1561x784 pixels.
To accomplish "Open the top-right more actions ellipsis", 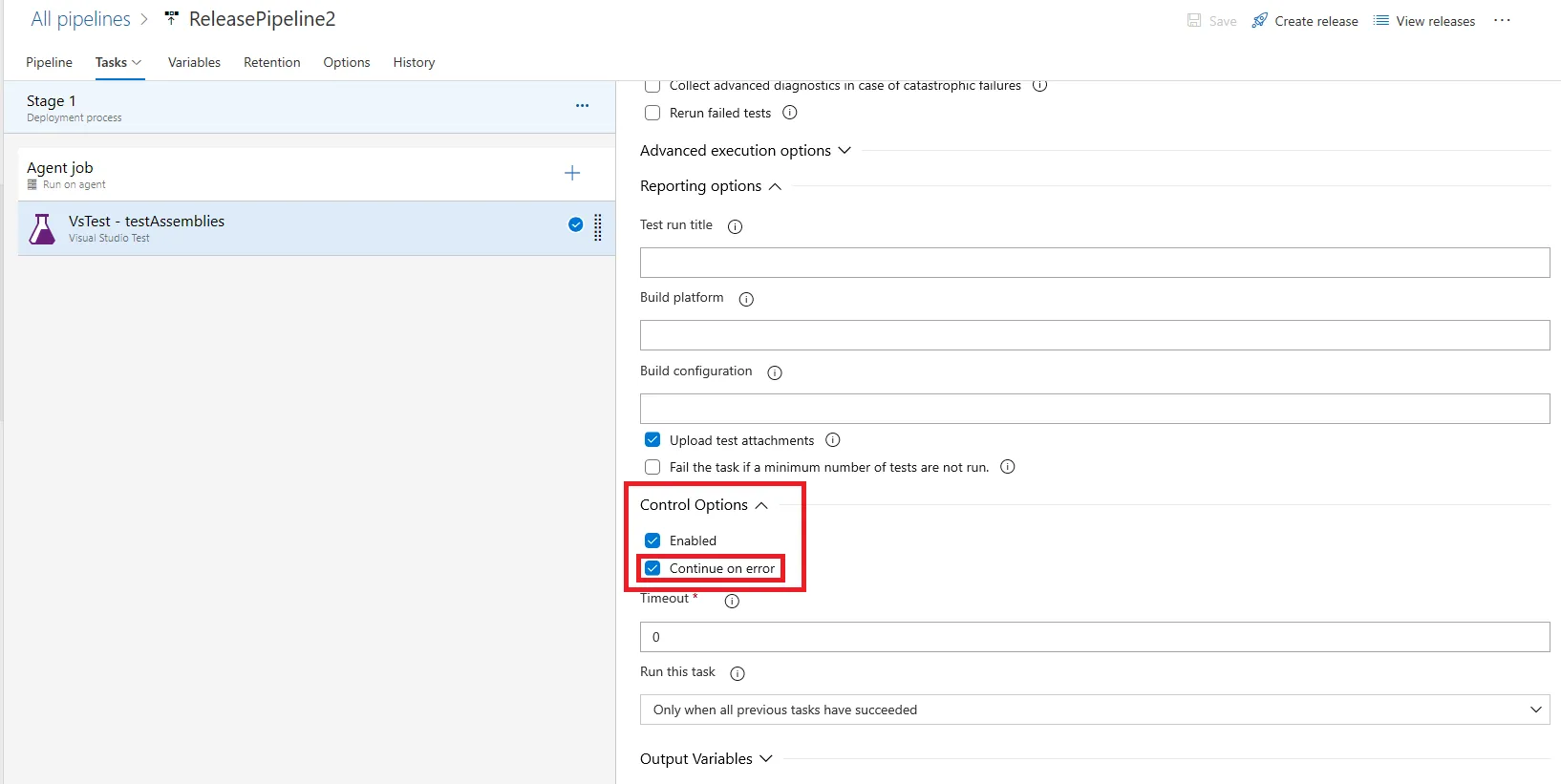I will coord(1502,20).
